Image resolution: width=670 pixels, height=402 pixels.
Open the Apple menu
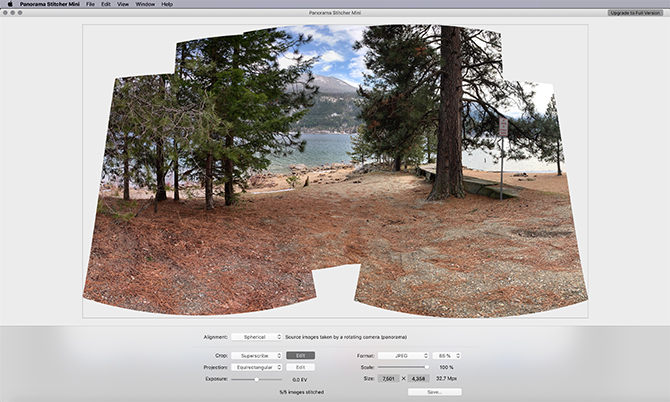(x=10, y=4)
